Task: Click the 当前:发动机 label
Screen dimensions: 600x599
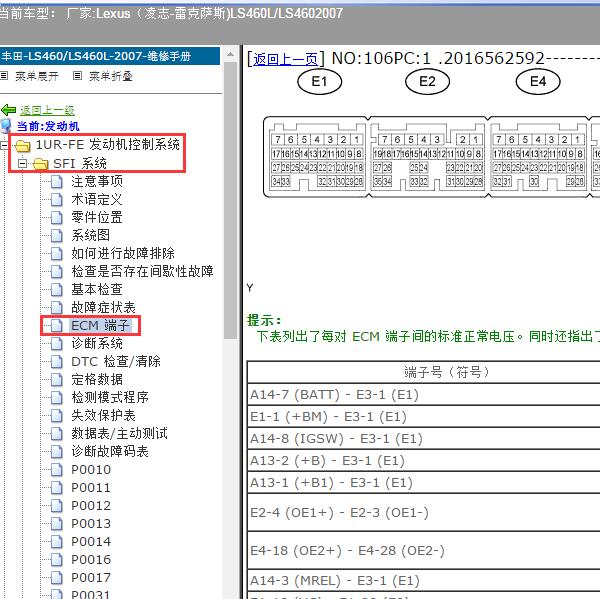Action: tap(48, 126)
